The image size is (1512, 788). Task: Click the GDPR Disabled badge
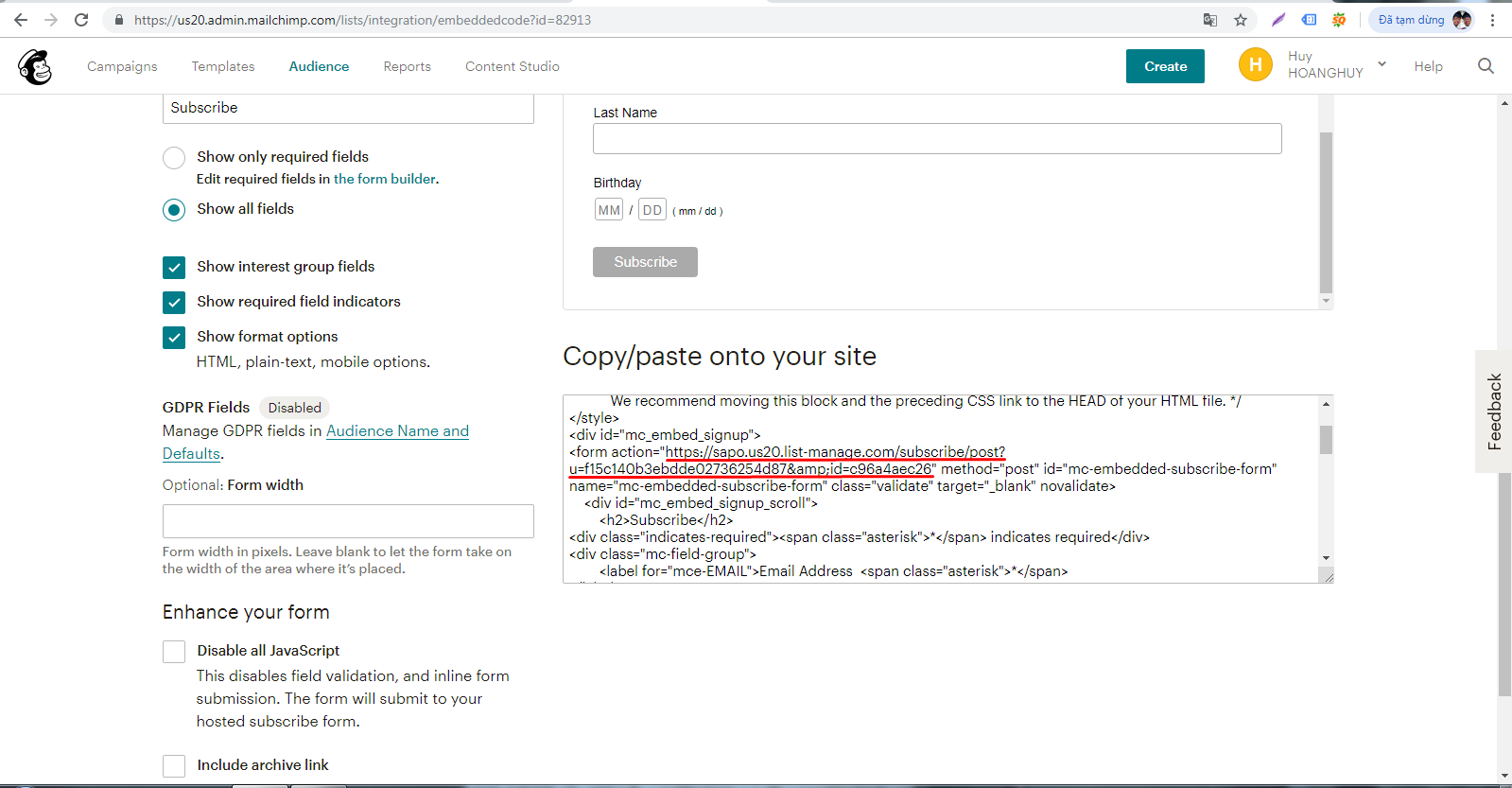coord(294,408)
